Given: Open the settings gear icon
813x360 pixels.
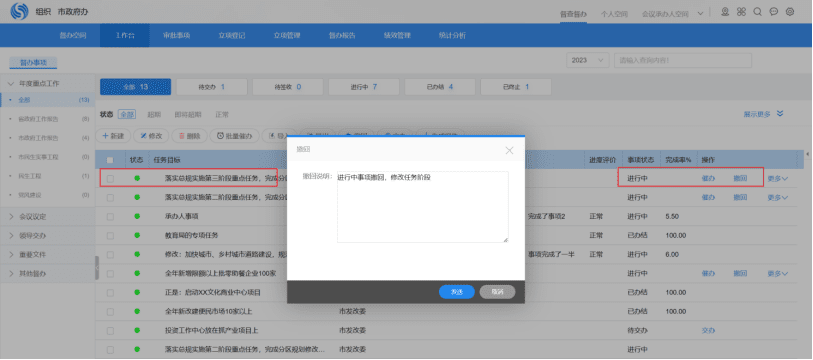Looking at the screenshot, I should (790, 11).
